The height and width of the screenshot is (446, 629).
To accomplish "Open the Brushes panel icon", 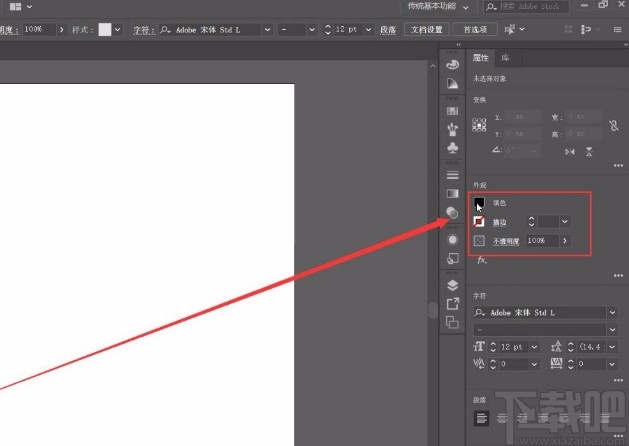I will point(452,129).
